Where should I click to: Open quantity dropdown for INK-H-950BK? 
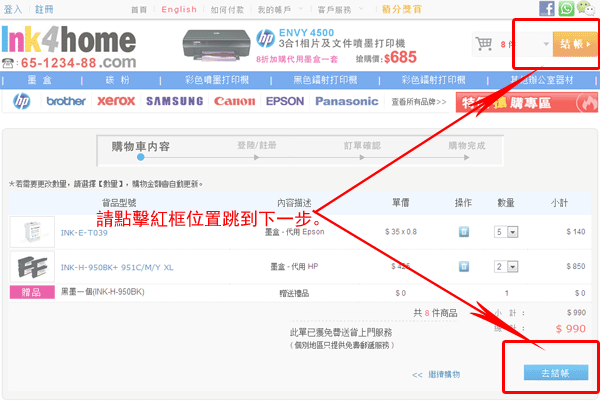(506, 267)
